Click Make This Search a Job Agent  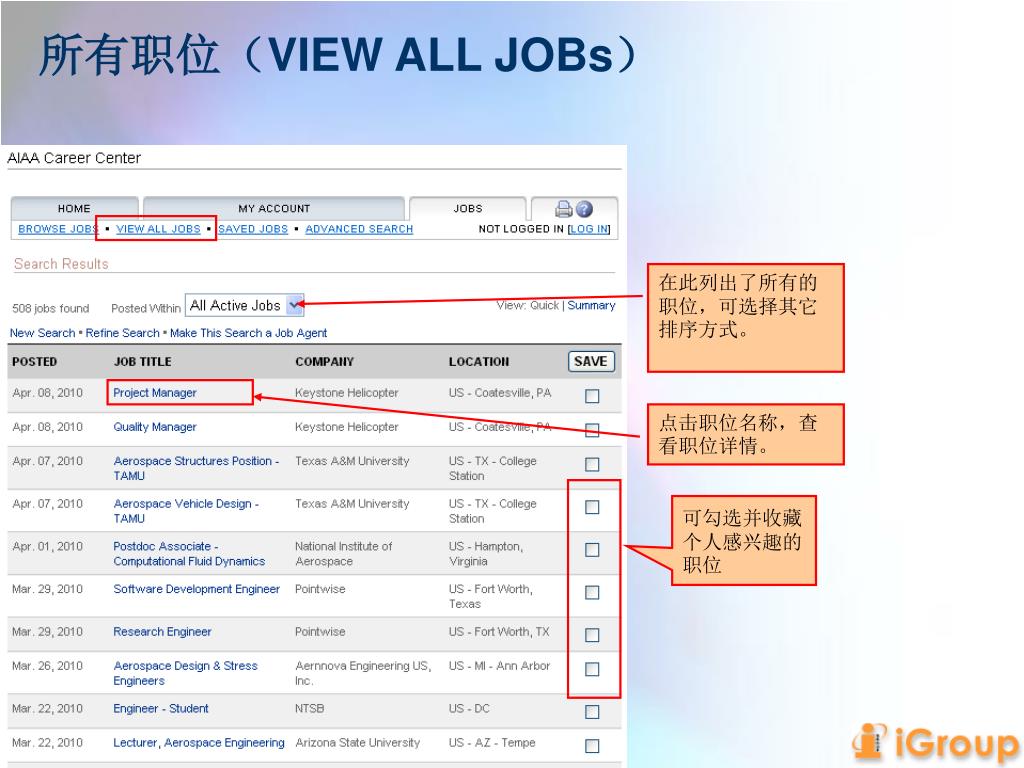[248, 333]
